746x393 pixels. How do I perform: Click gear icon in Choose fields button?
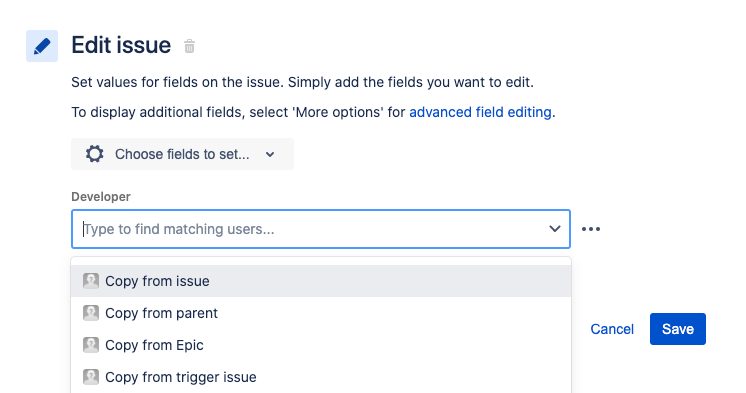pyautogui.click(x=95, y=154)
